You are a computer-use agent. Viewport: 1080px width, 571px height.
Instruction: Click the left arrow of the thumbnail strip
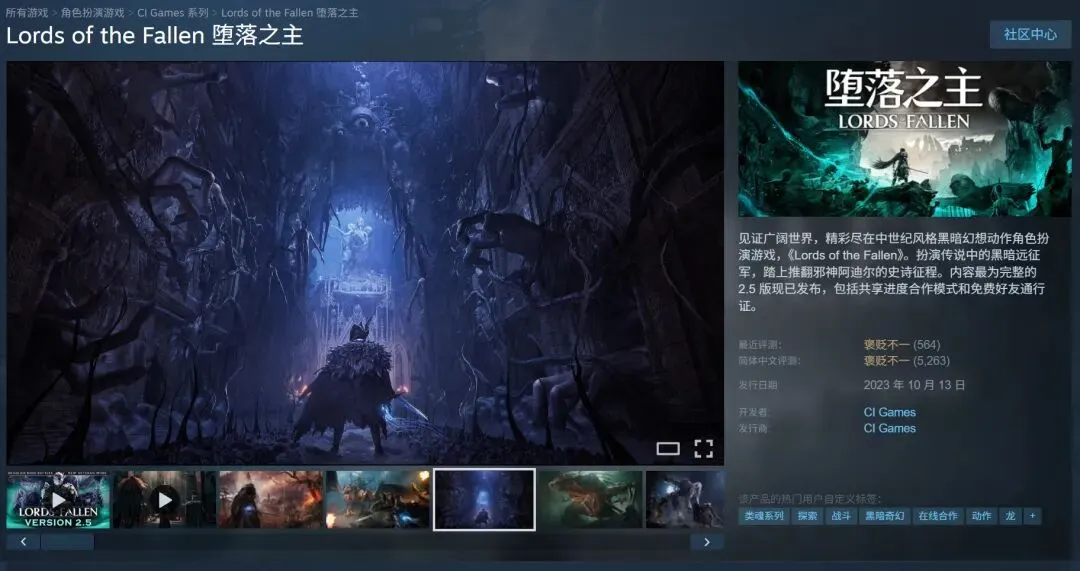pyautogui.click(x=23, y=542)
